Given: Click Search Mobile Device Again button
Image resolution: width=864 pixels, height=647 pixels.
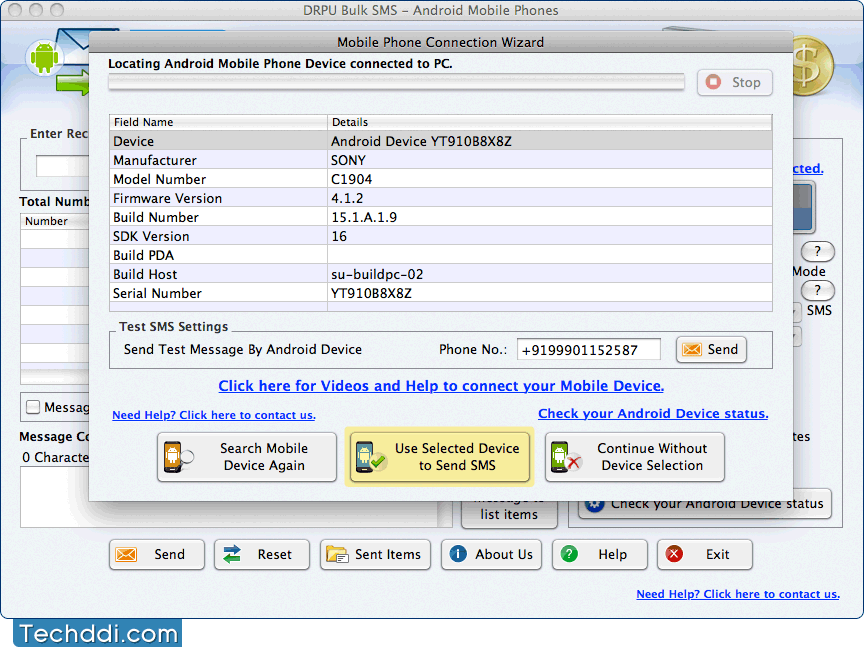Looking at the screenshot, I should click(x=247, y=457).
